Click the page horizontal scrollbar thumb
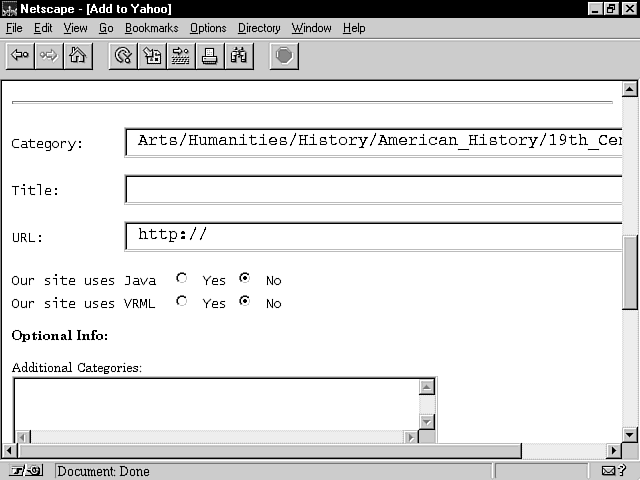This screenshot has height=480, width=640. coord(270,451)
